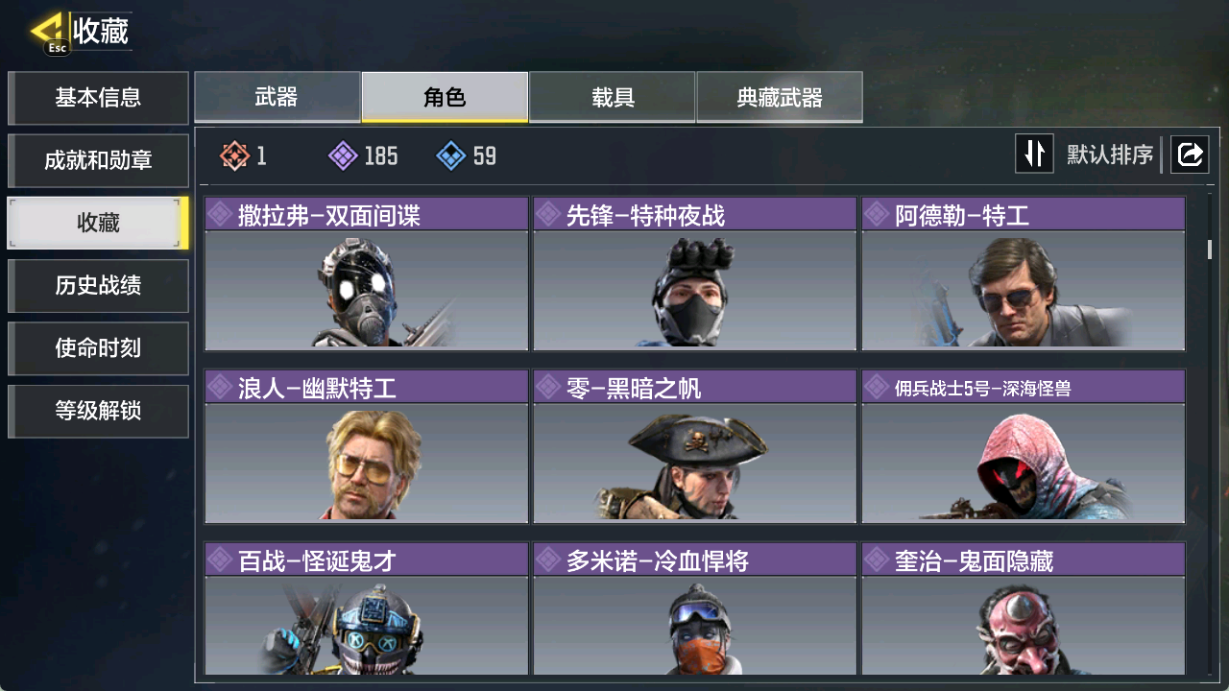The height and width of the screenshot is (691, 1229).
Task: Click the blue rare rarity icon showing 59
Action: tap(452, 156)
